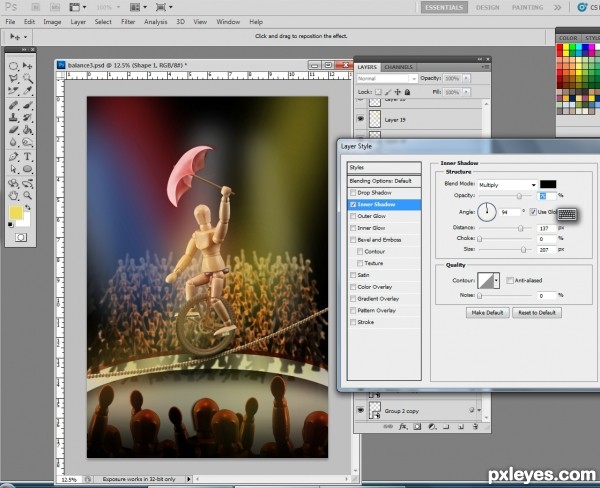Image resolution: width=600 pixels, height=488 pixels.
Task: Enable the Gradient Overlay checkbox
Action: click(x=353, y=299)
